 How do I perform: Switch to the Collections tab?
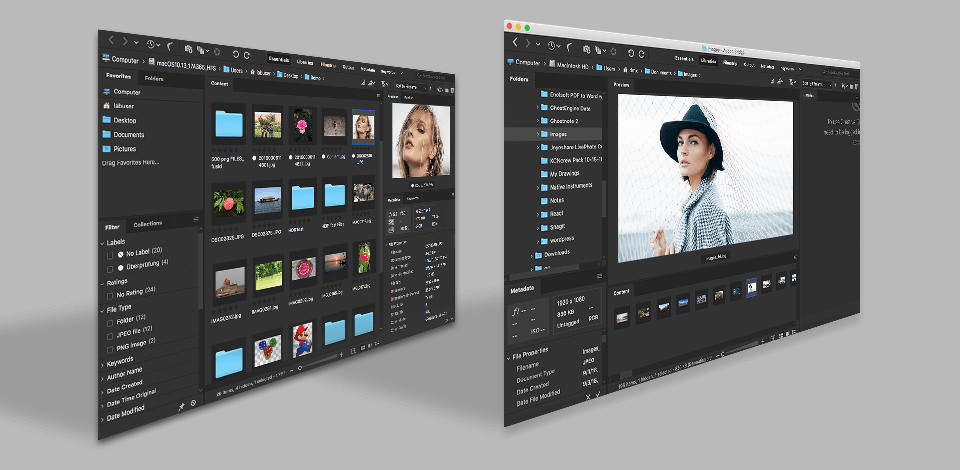point(147,225)
